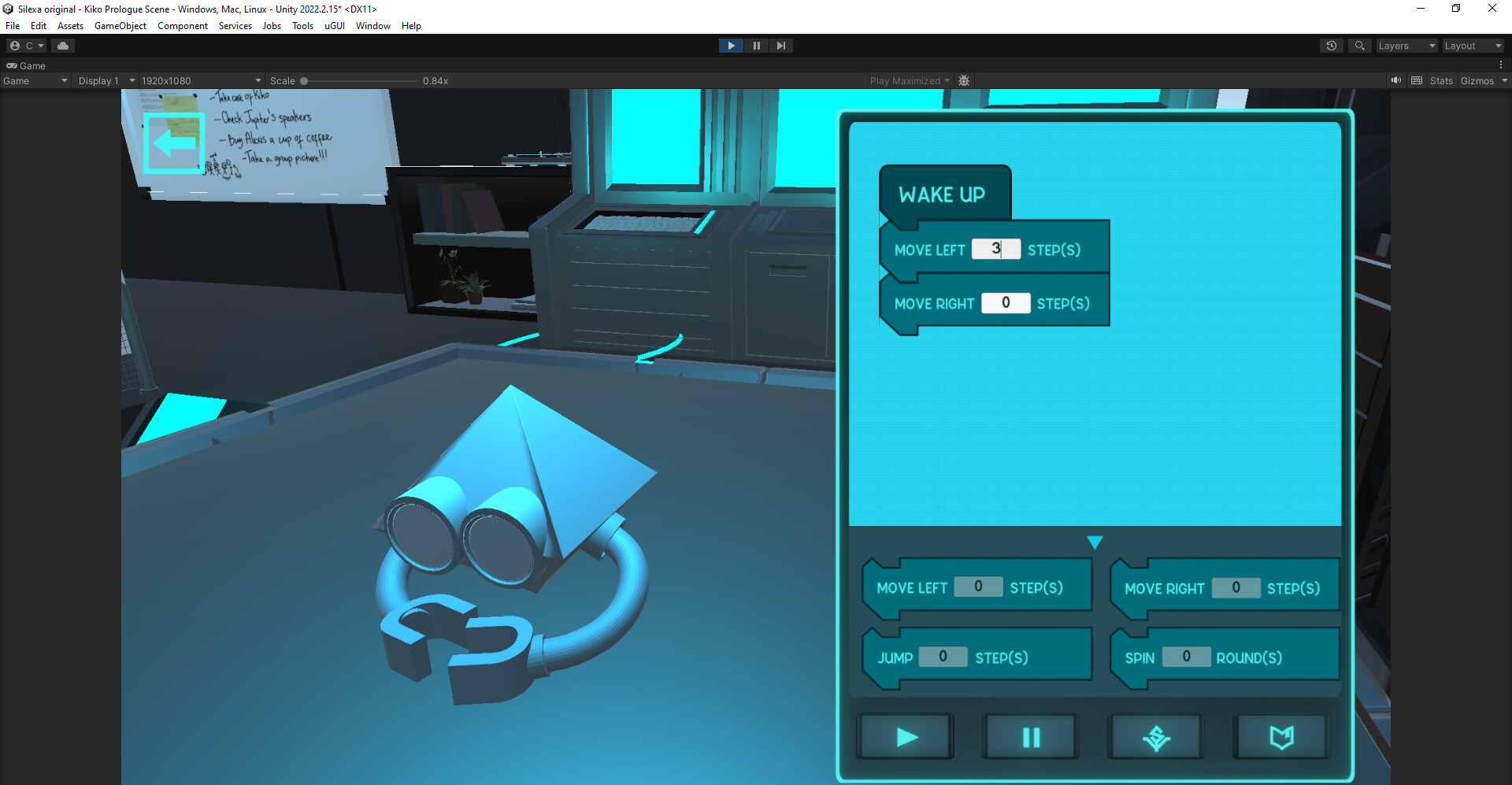Image resolution: width=1512 pixels, height=785 pixels.
Task: Open the Component menu
Action: pyautogui.click(x=183, y=26)
